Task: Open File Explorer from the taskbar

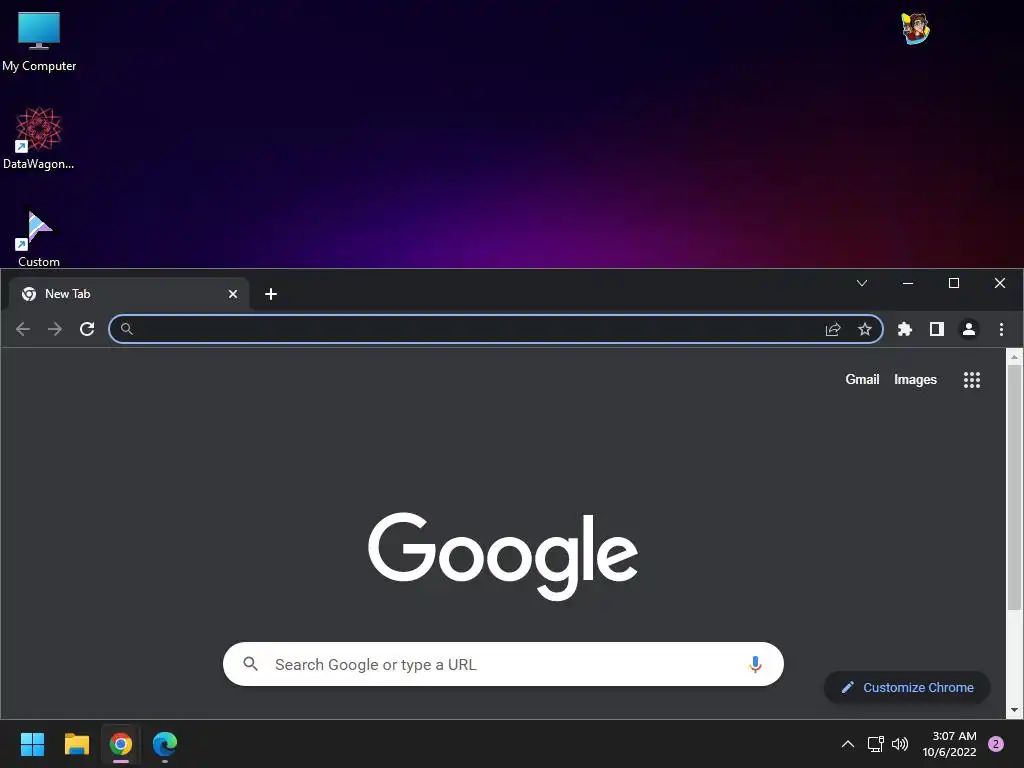Action: 76,744
